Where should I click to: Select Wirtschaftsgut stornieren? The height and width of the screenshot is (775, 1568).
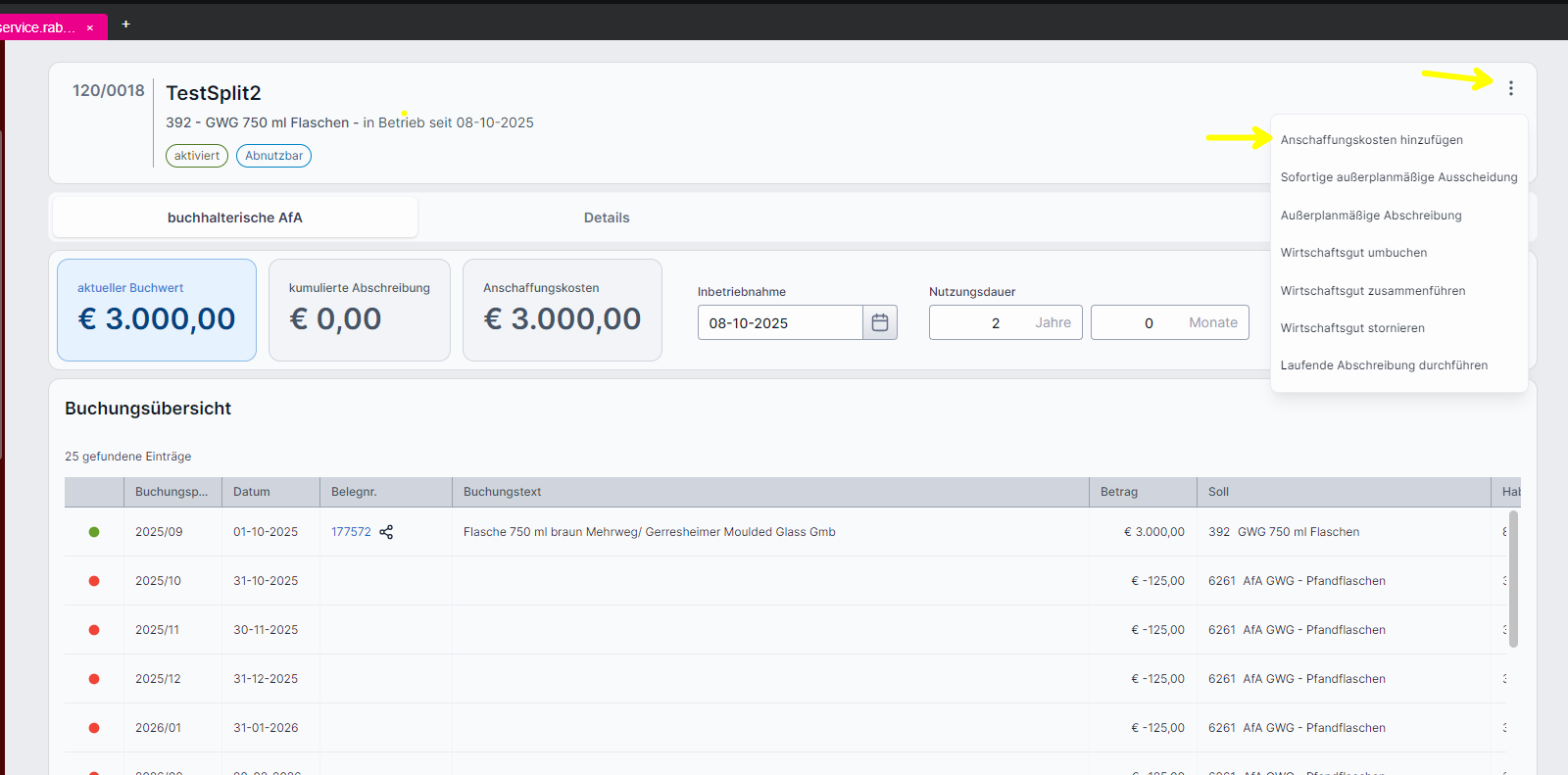point(1352,328)
